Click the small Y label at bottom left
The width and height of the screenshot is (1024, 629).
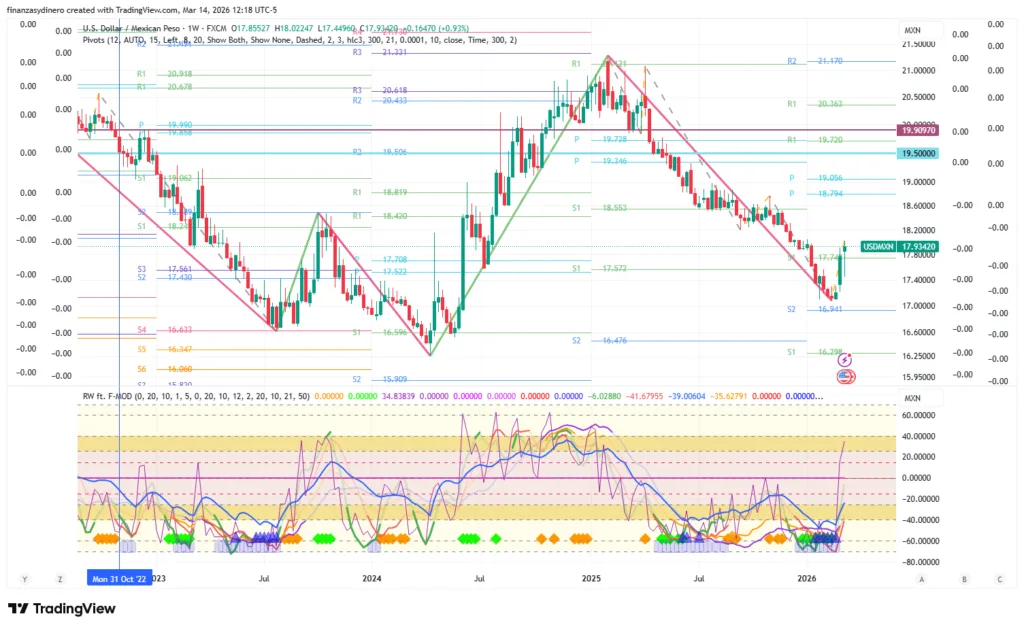(24, 578)
